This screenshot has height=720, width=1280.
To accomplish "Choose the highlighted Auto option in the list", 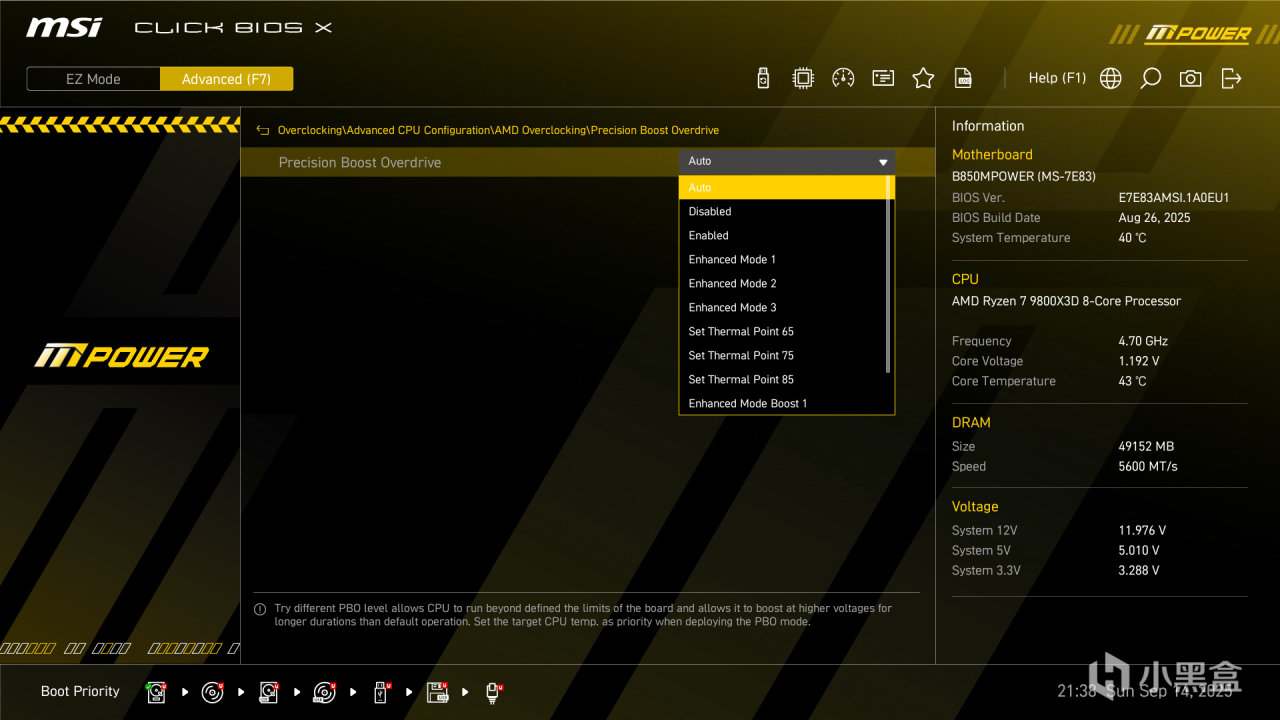I will coord(783,188).
